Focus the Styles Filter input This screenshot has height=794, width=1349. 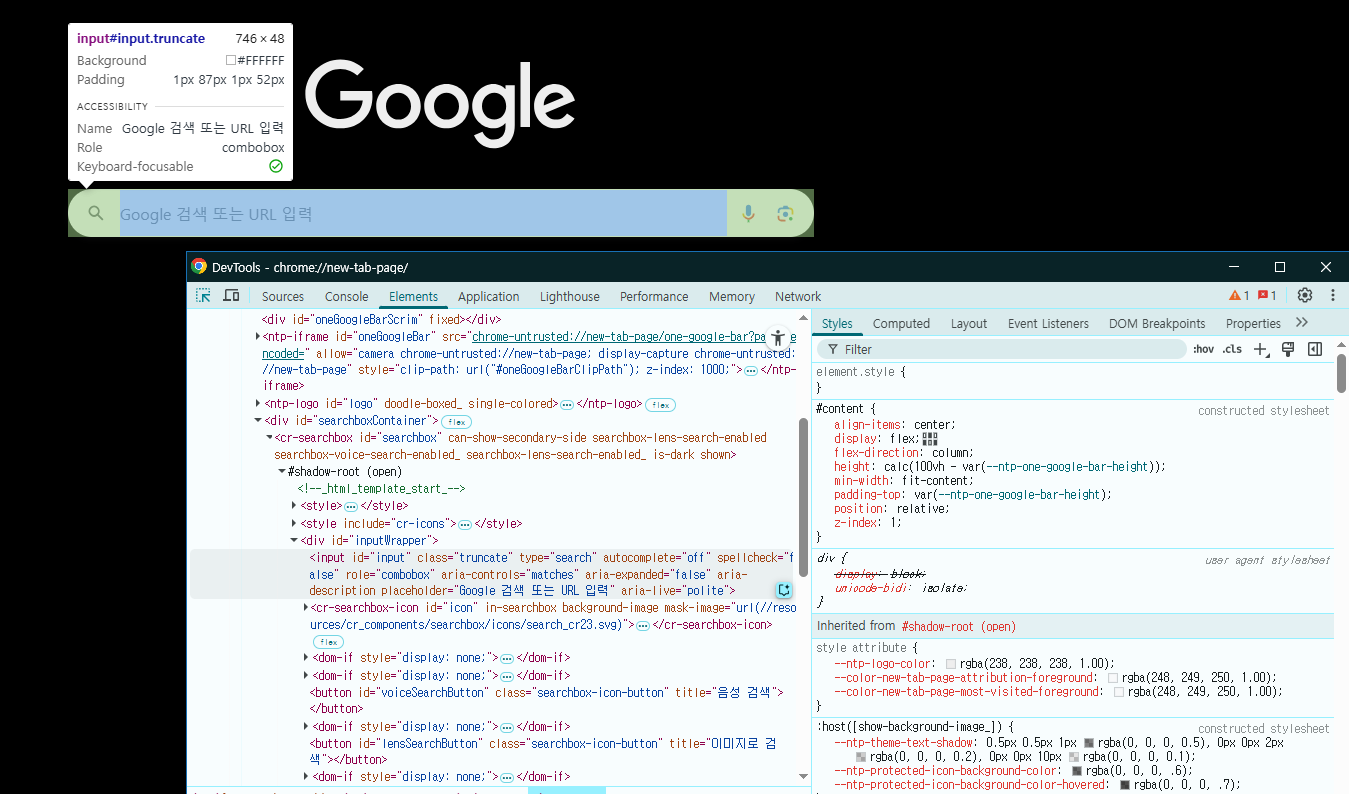(1001, 349)
